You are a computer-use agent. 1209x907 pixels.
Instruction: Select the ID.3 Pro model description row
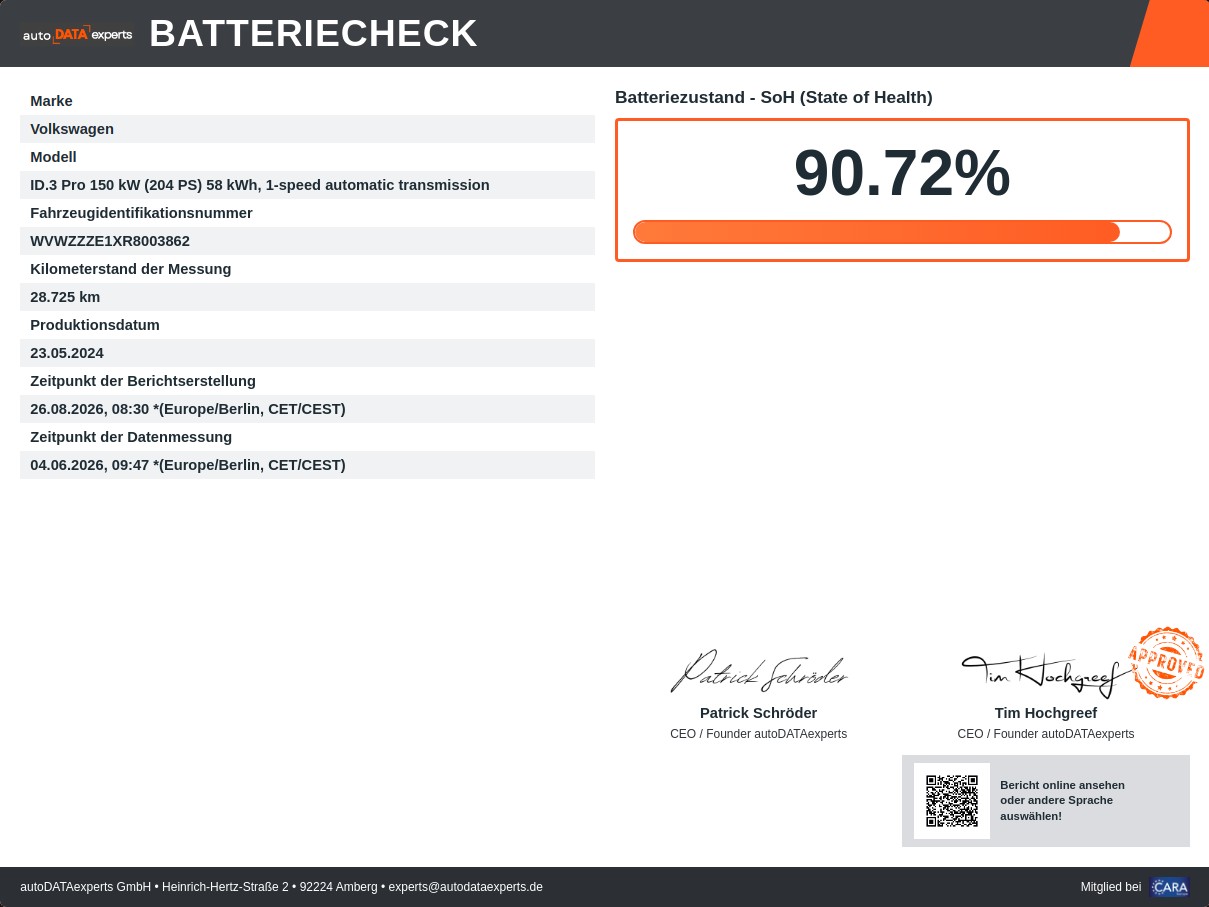point(307,185)
